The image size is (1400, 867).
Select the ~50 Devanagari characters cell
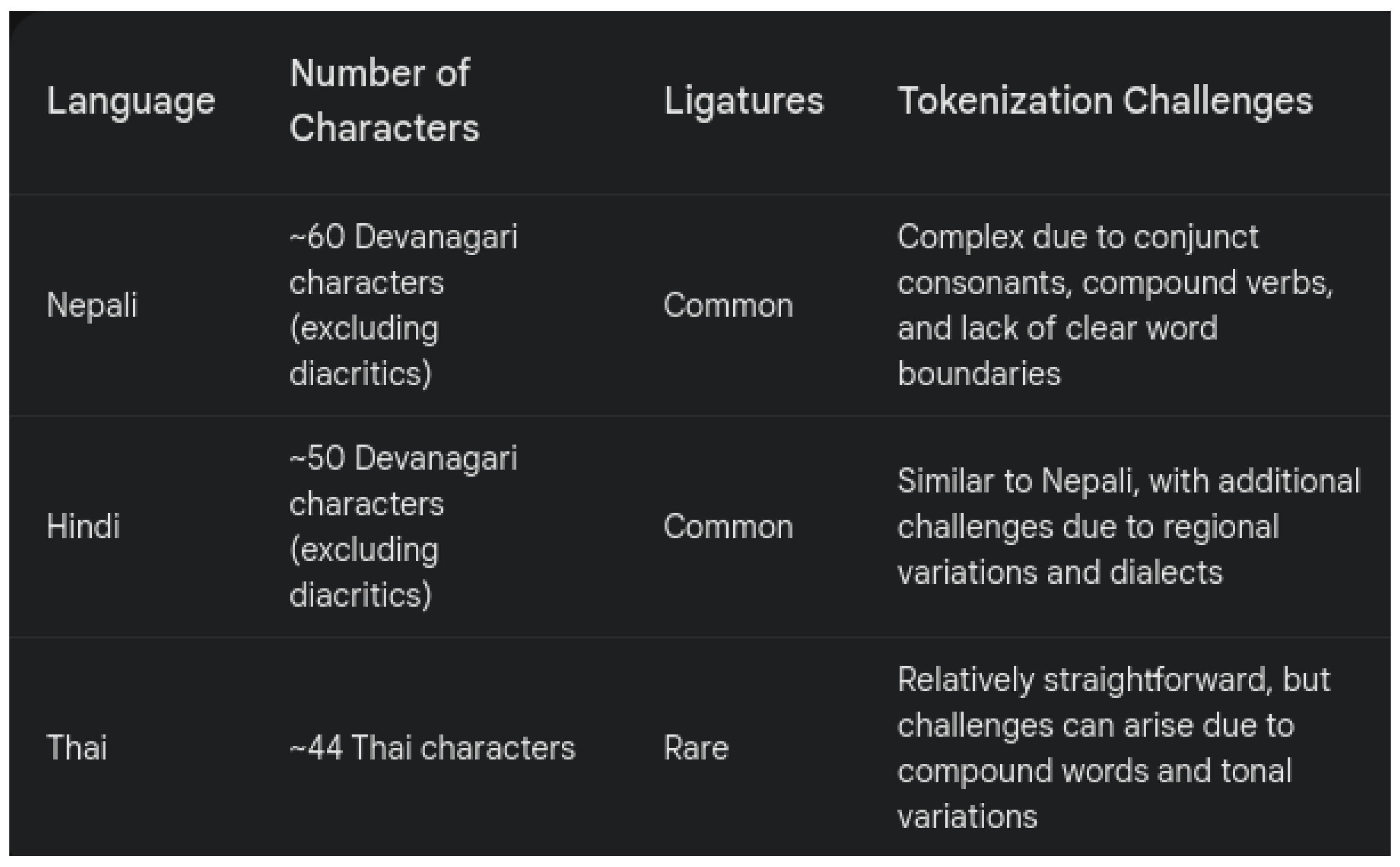tap(403, 526)
